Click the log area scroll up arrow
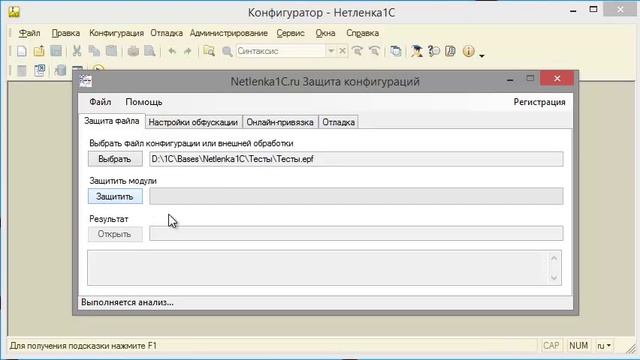Image resolution: width=640 pixels, height=360 pixels. tap(554, 258)
